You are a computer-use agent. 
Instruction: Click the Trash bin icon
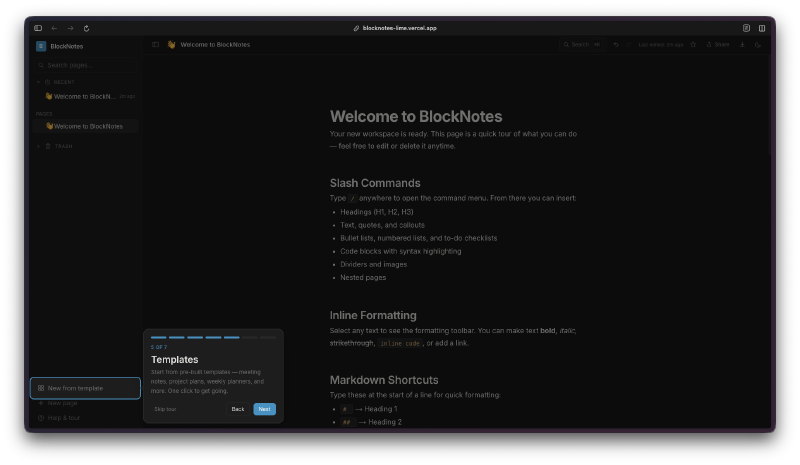click(48, 146)
